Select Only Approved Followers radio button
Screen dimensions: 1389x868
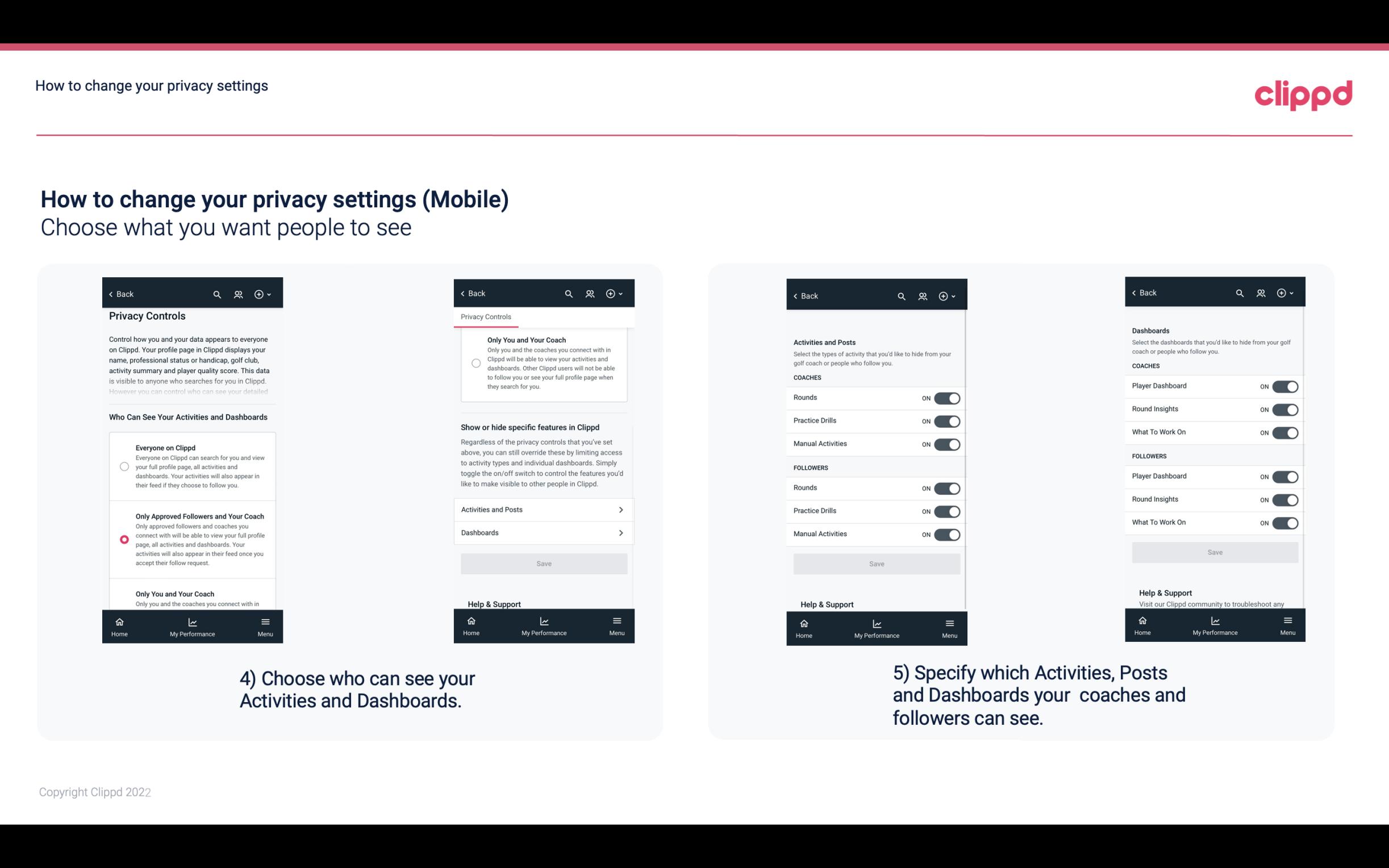tap(123, 539)
